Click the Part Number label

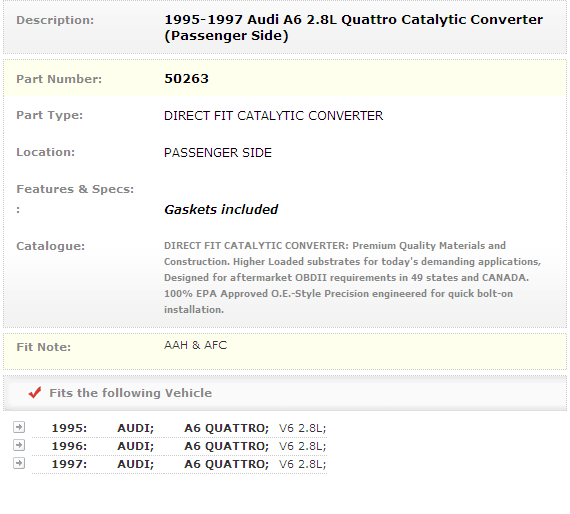pos(59,79)
